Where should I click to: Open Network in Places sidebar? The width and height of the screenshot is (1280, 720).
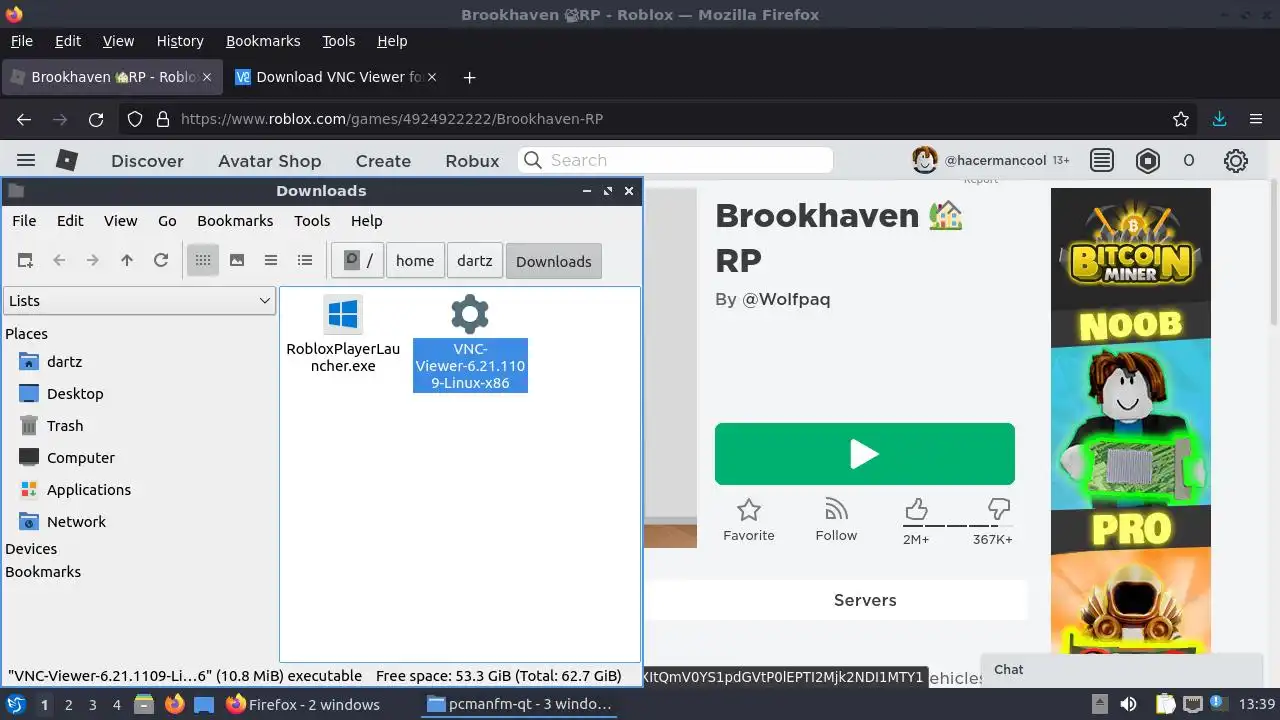[75, 521]
